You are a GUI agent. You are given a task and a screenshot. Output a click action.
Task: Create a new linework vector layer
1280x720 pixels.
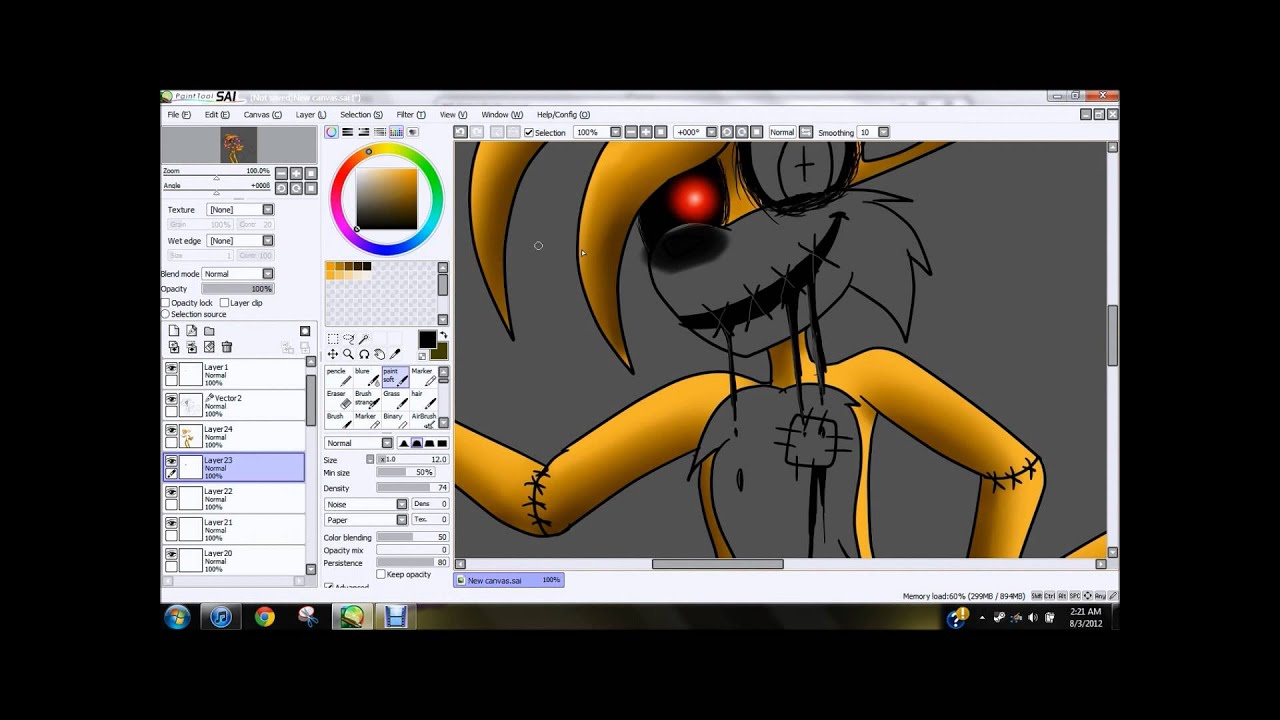pyautogui.click(x=191, y=331)
